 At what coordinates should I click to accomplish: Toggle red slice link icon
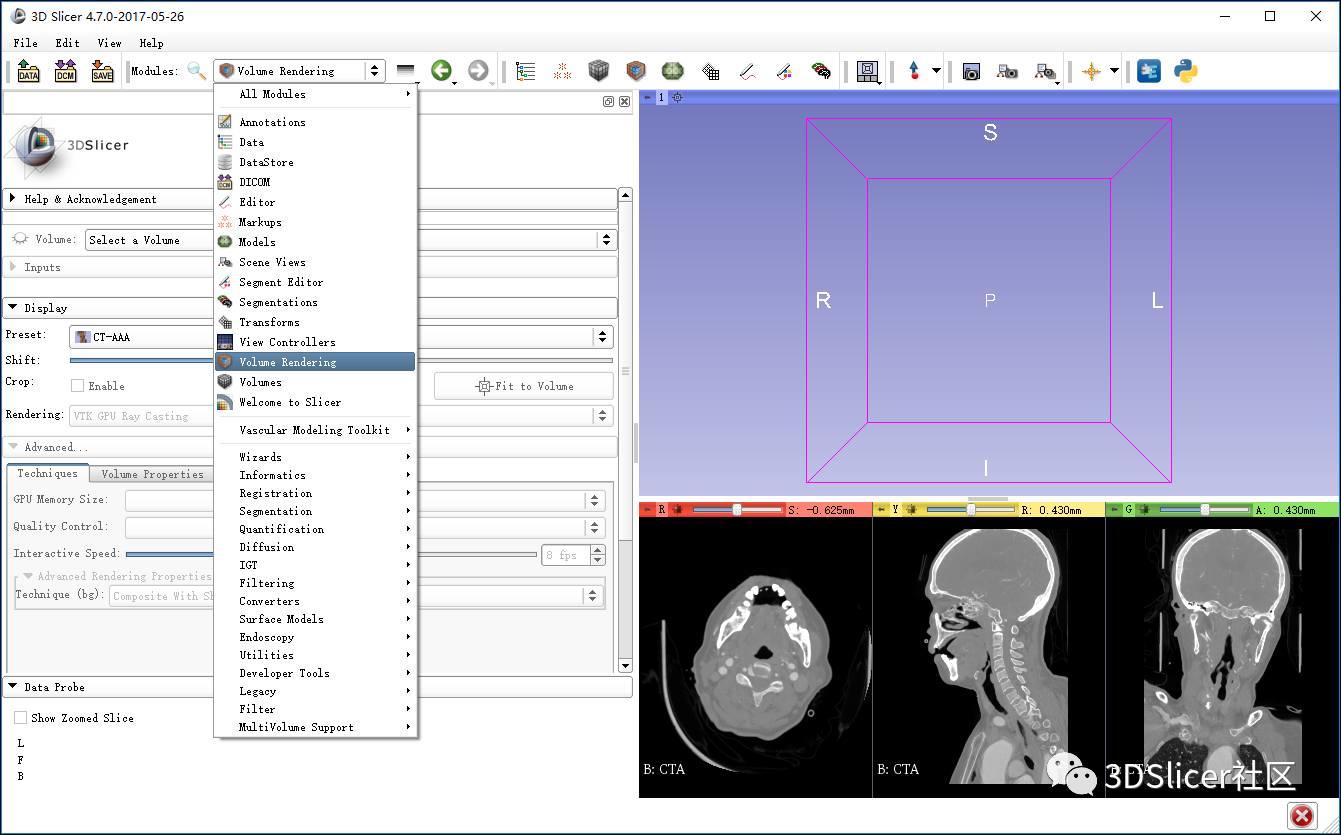tap(677, 509)
